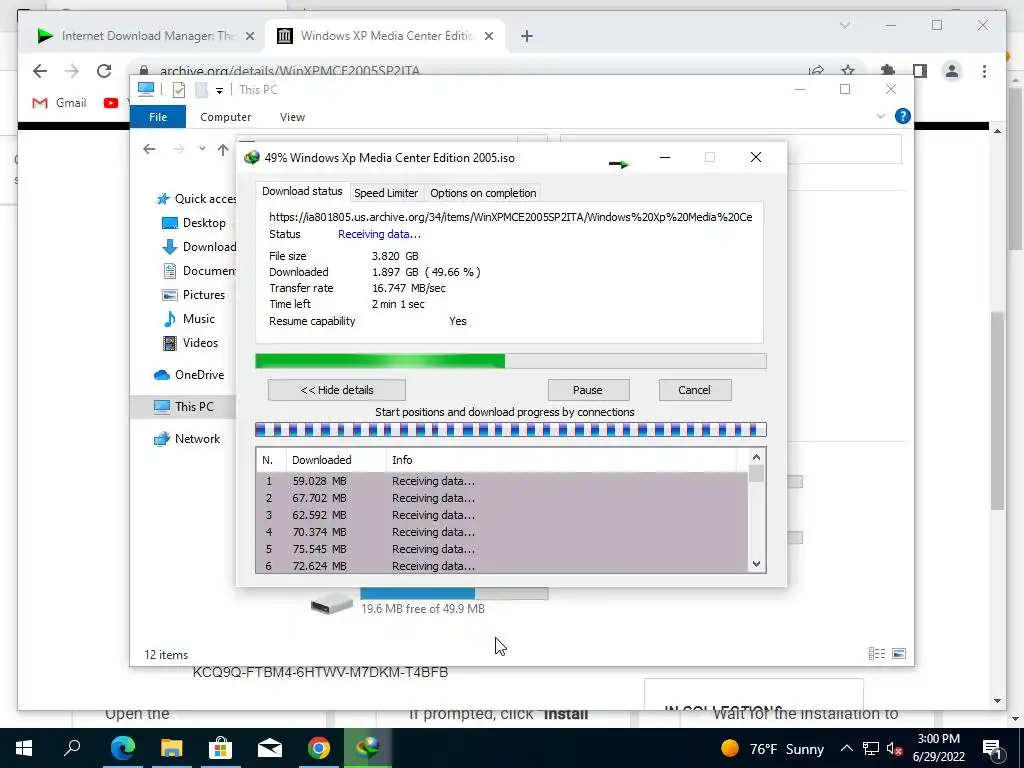Open Chrome profile avatar
The width and height of the screenshot is (1024, 768).
pyautogui.click(x=952, y=71)
